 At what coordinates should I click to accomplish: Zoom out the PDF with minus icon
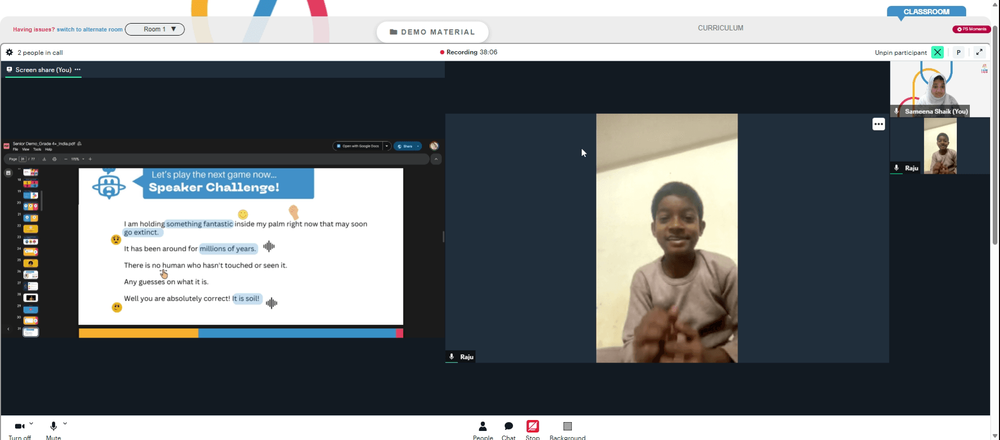[66, 159]
